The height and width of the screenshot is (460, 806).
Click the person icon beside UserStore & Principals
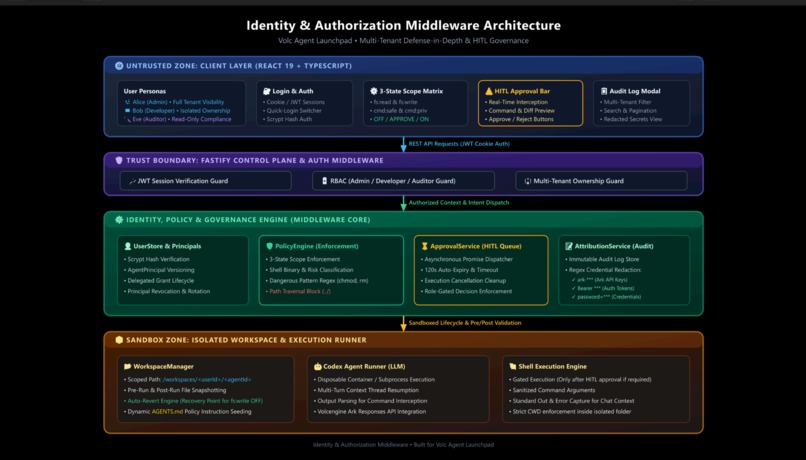[x=128, y=246]
